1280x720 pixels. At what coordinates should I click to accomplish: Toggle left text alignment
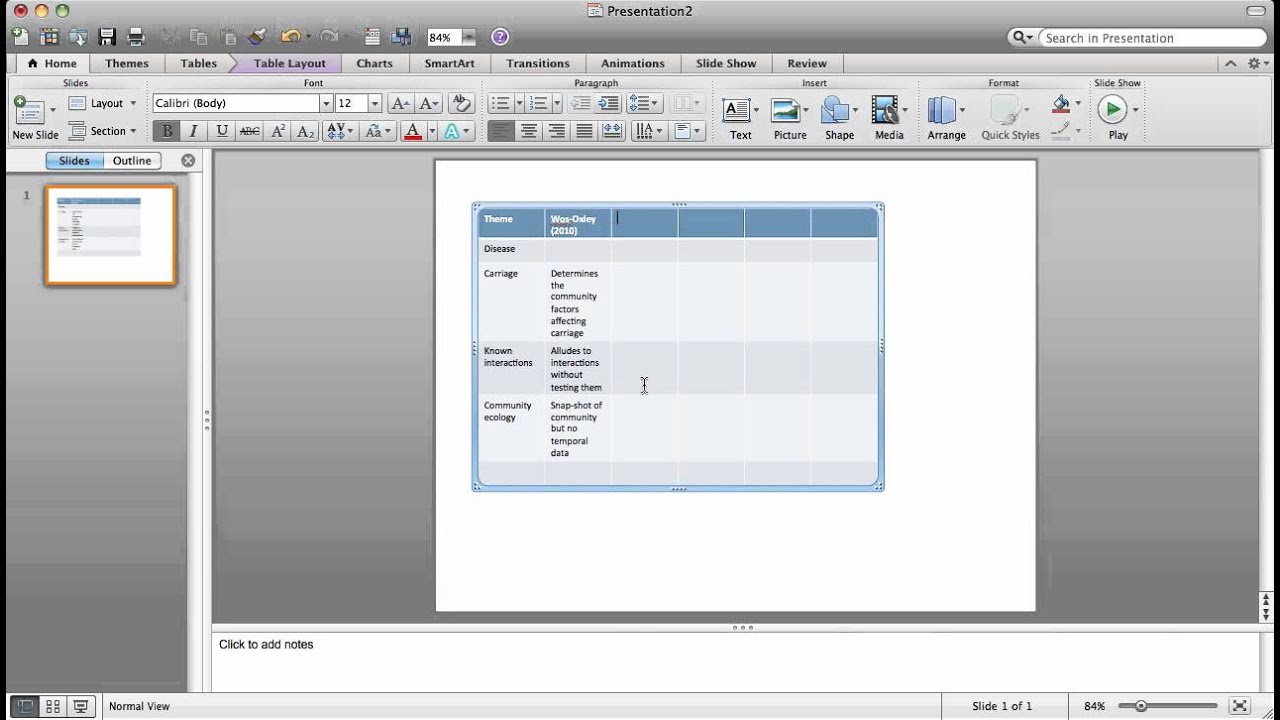(501, 131)
